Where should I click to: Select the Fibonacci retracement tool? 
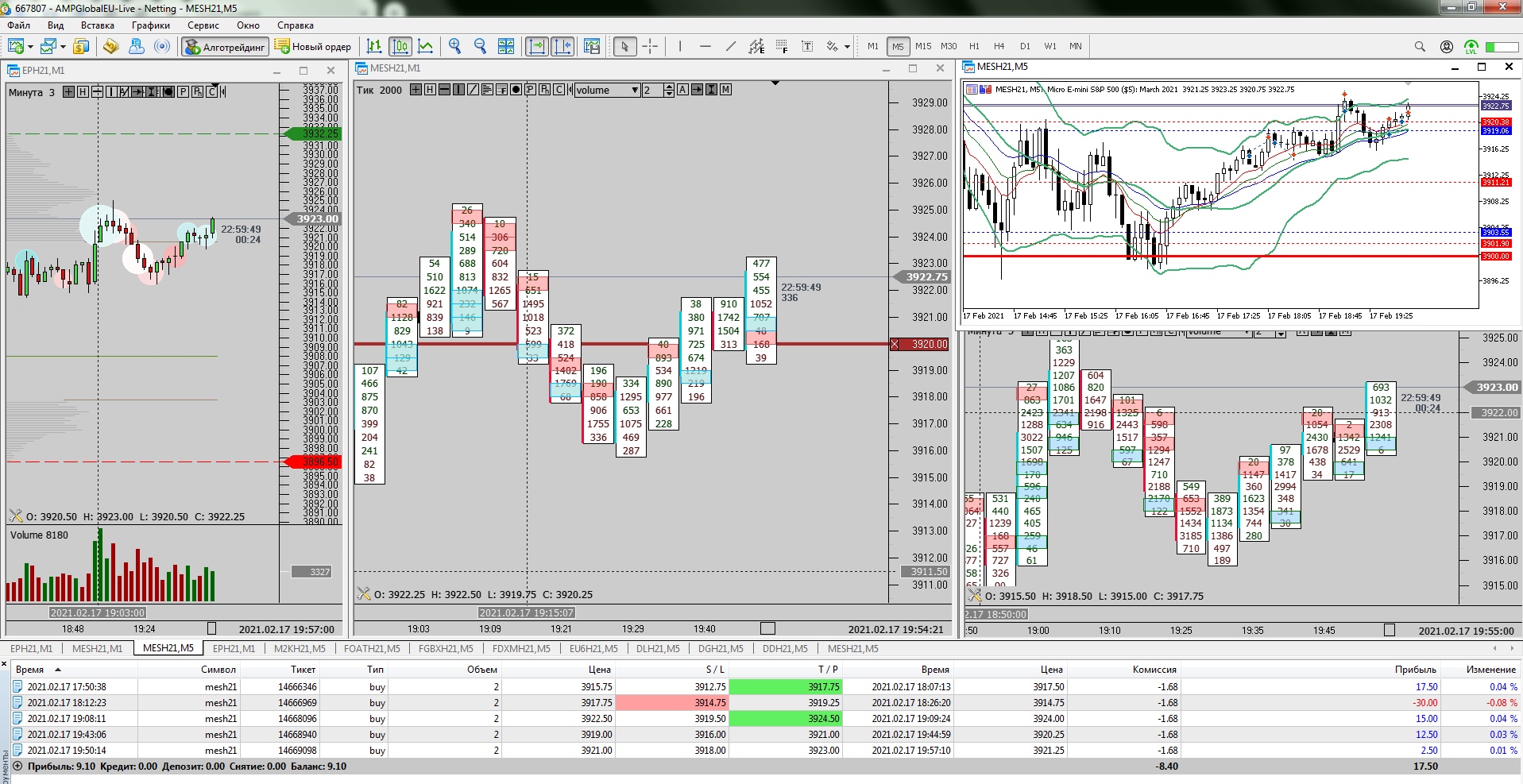pos(782,46)
